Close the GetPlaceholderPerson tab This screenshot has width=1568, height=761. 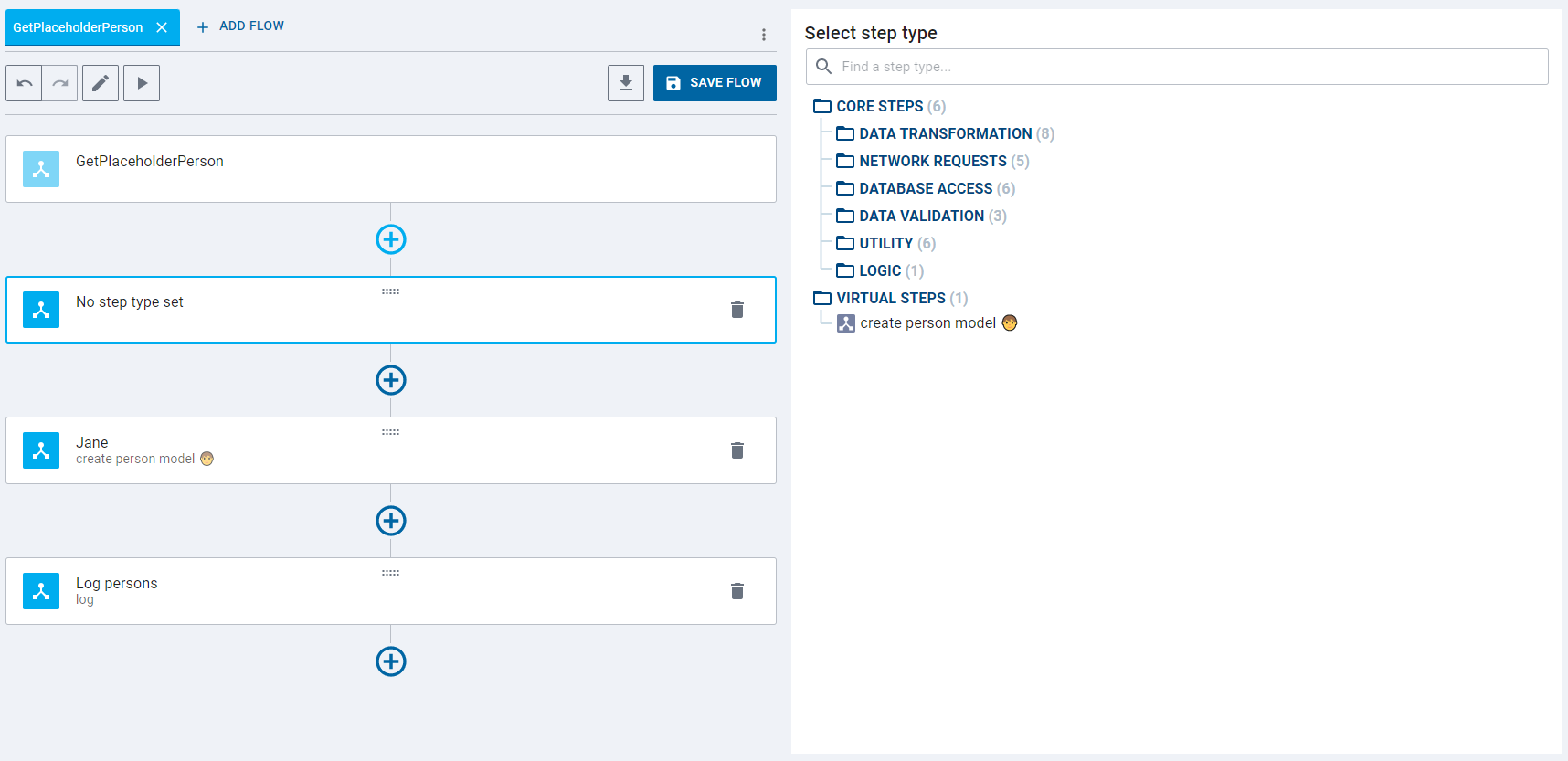point(162,27)
